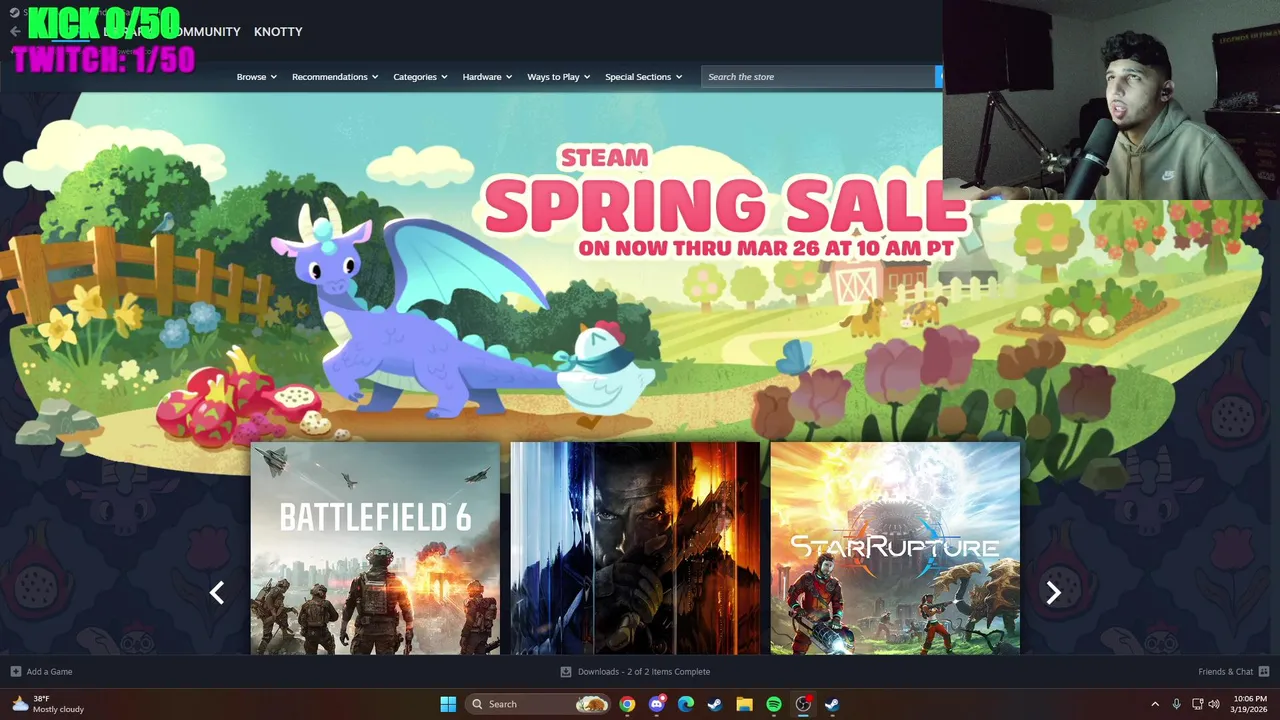Open the weather widget showing 38°F
Viewport: 1280px width, 720px height.
click(x=47, y=704)
